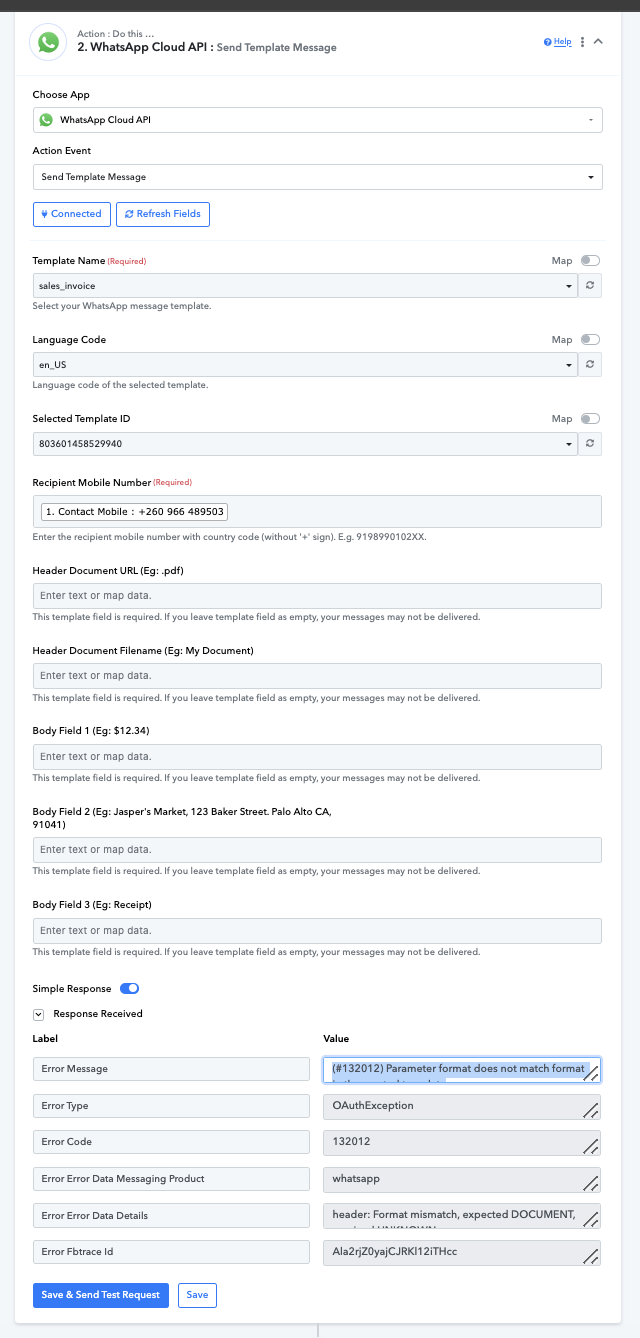Open the Template Name sales_invoice dropdown
Image resolution: width=640 pixels, height=1338 pixels.
pyautogui.click(x=305, y=286)
